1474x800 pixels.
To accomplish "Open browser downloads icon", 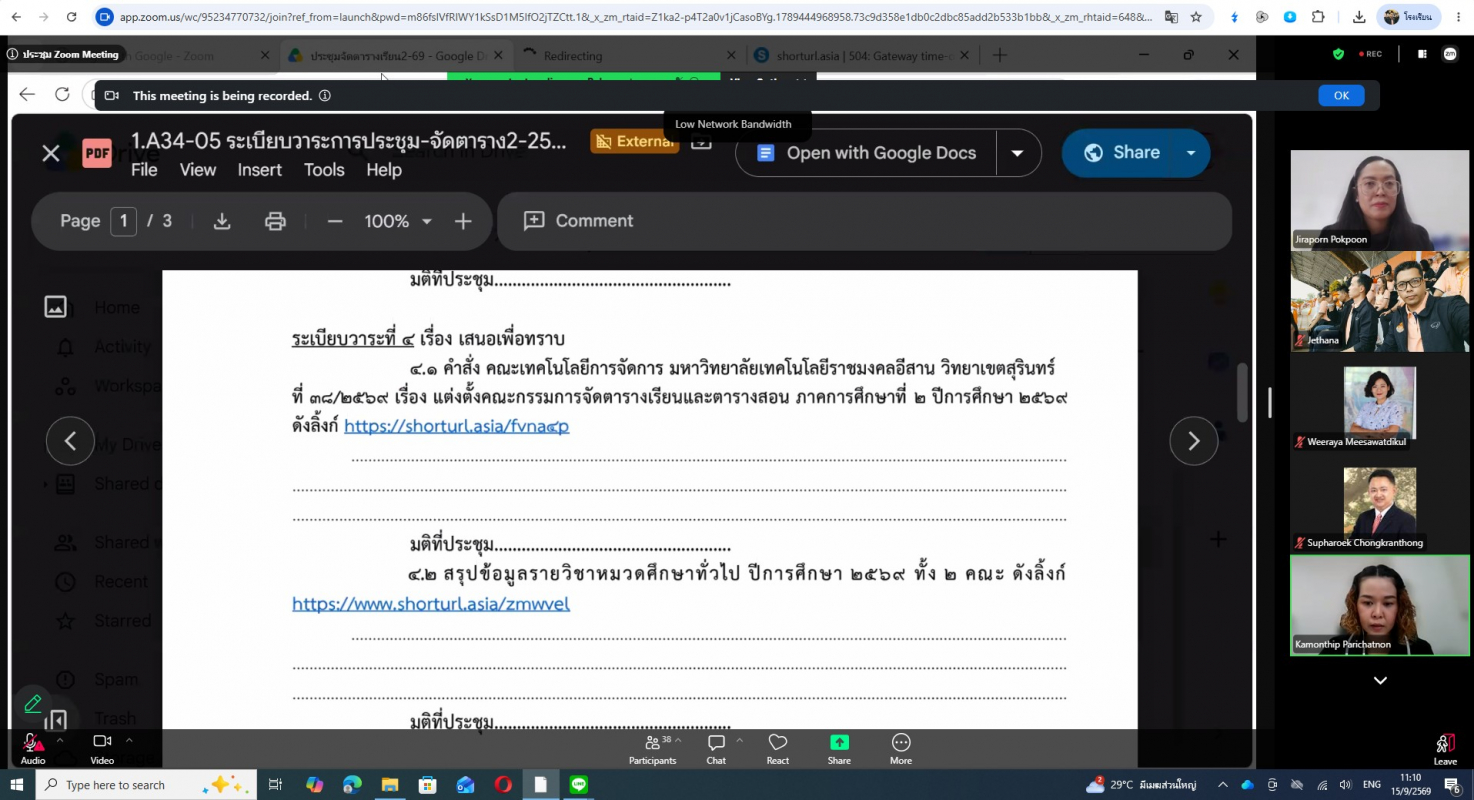I will tap(1359, 17).
